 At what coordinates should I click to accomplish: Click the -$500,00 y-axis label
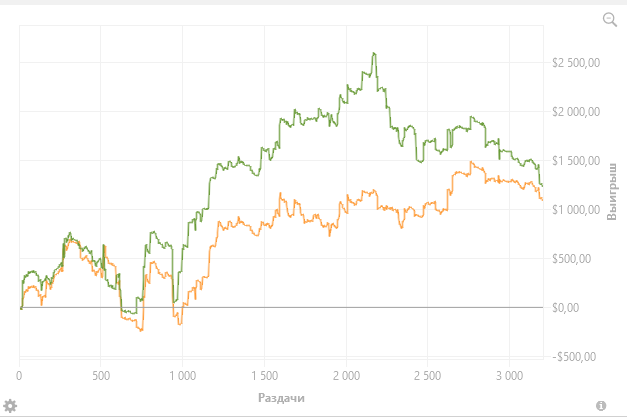click(x=574, y=356)
